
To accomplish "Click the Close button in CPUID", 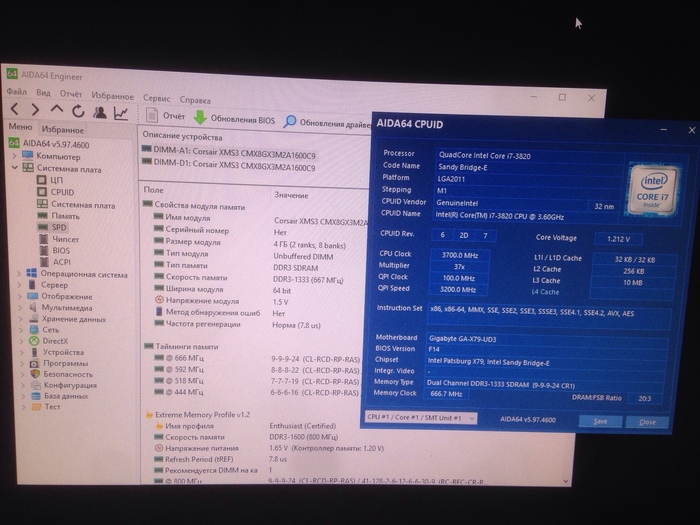I will click(x=647, y=422).
